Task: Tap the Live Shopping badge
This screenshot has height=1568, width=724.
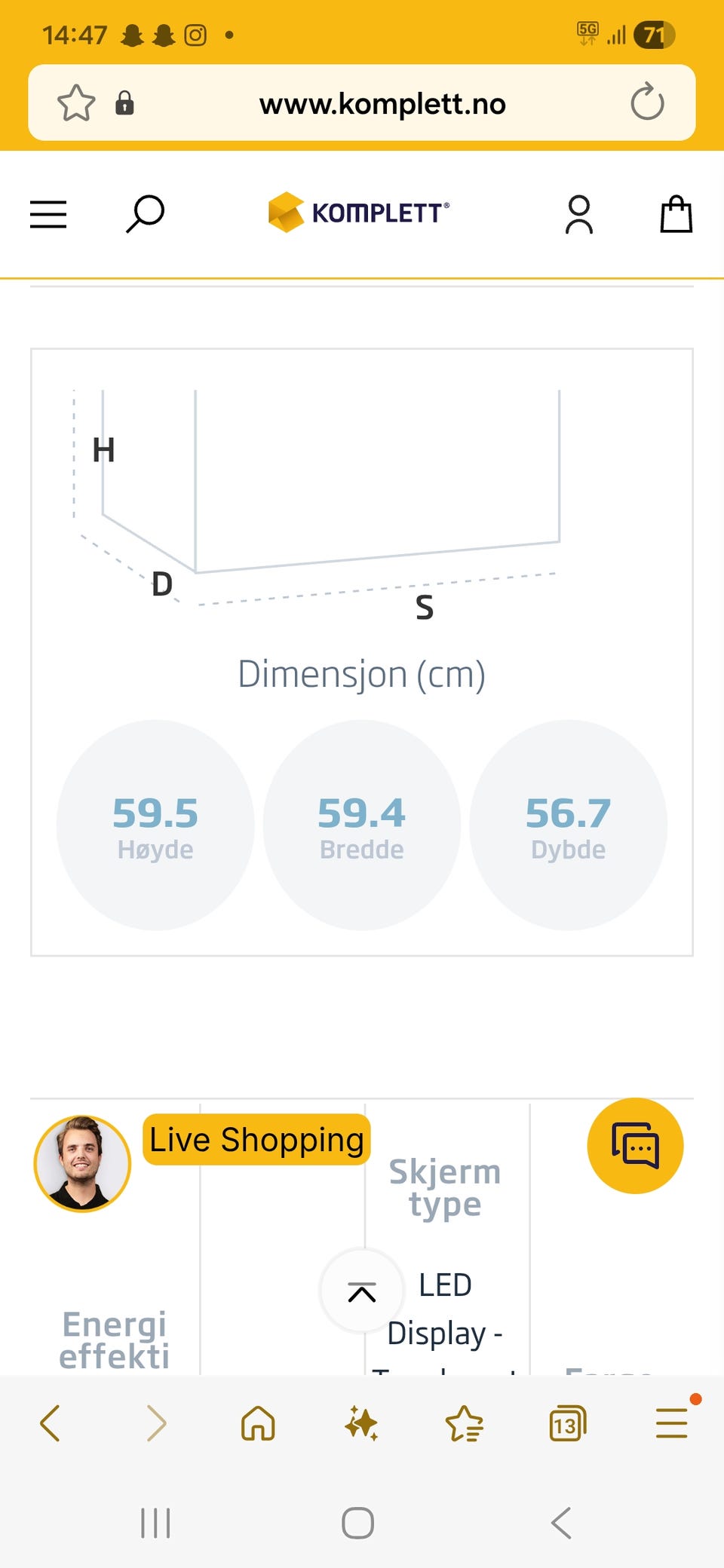Action: [x=256, y=1140]
